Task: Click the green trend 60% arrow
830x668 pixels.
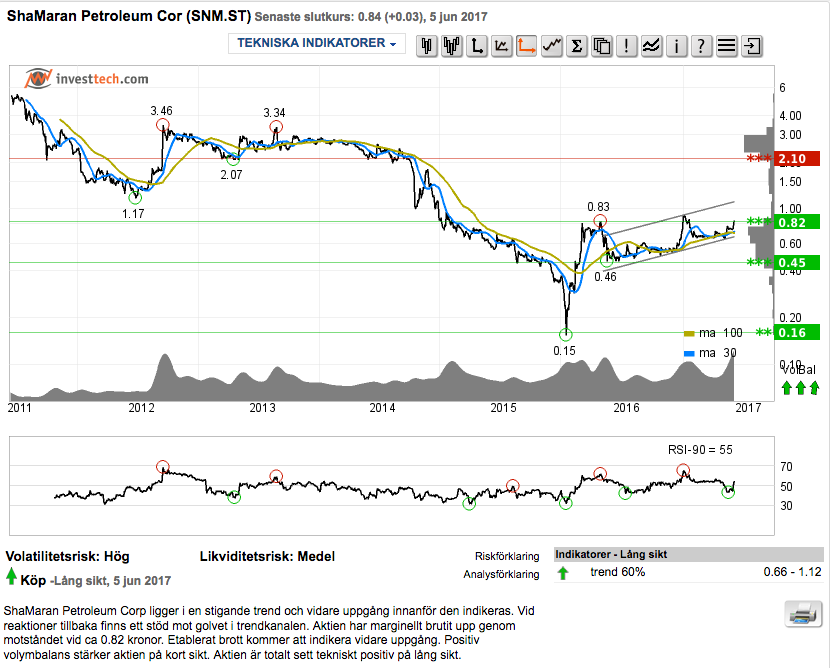Action: 563,572
